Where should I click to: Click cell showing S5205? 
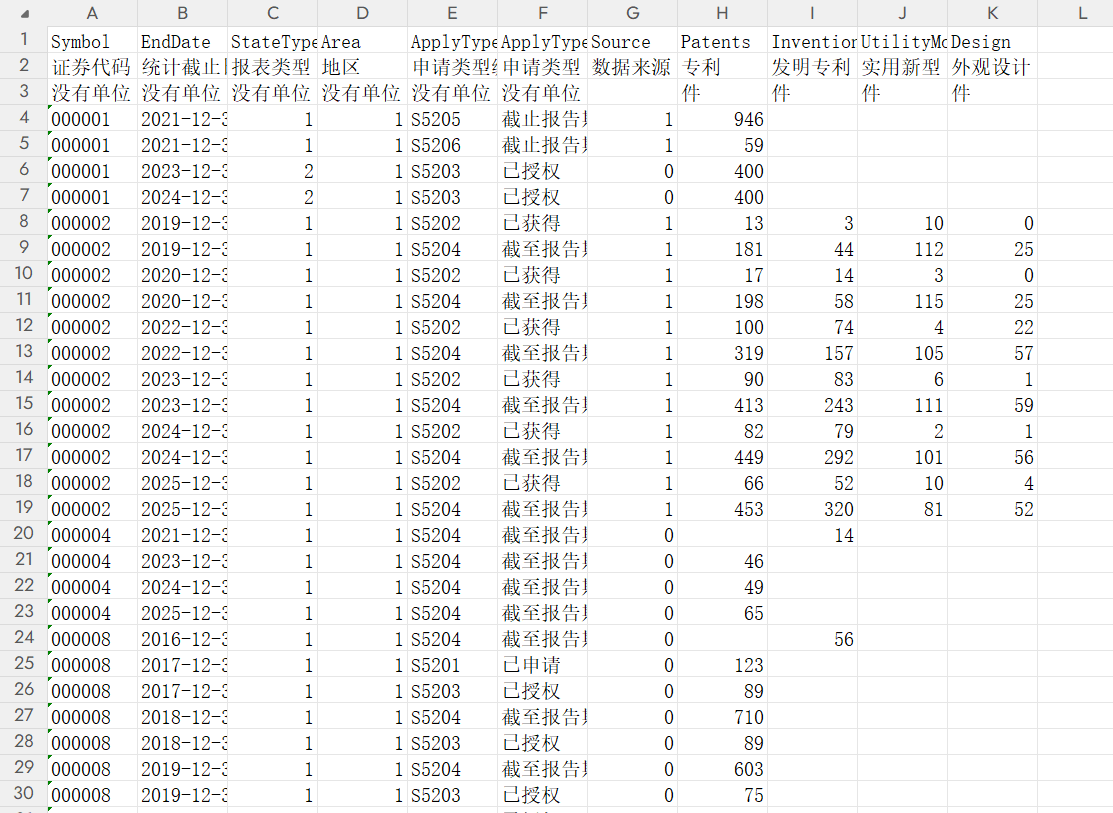[452, 119]
